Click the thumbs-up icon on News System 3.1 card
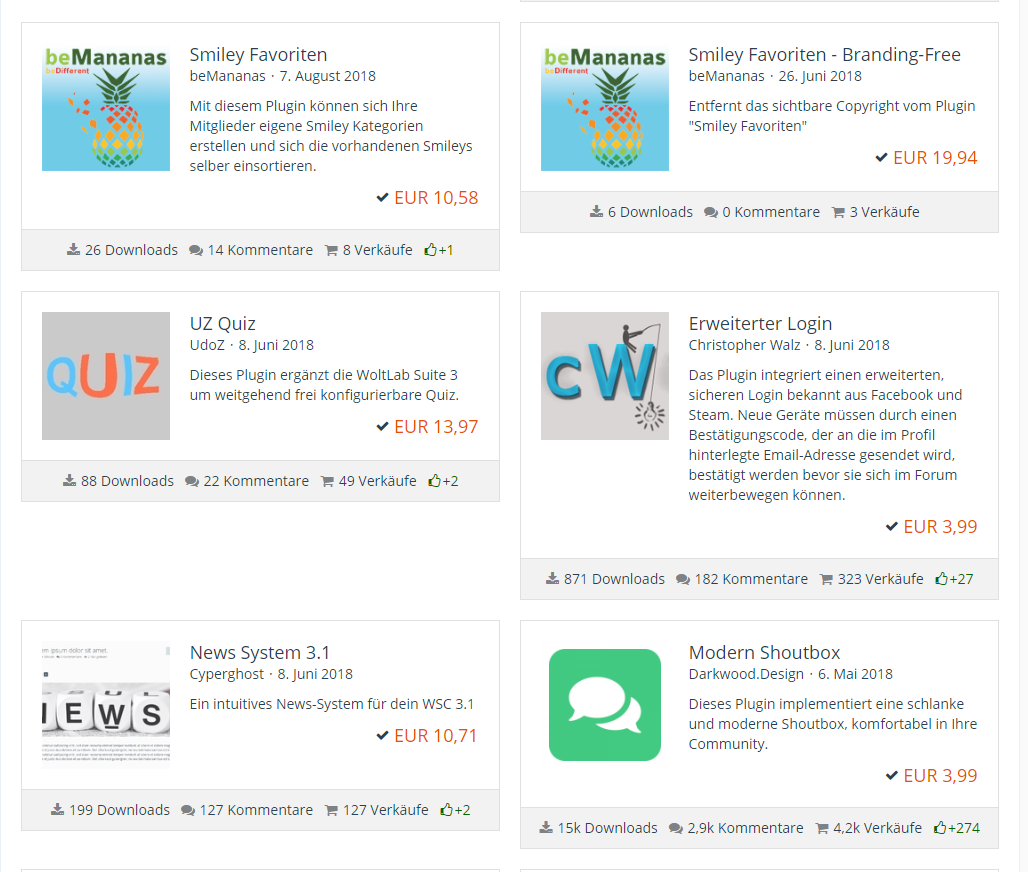This screenshot has height=872, width=1028. pyautogui.click(x=446, y=810)
